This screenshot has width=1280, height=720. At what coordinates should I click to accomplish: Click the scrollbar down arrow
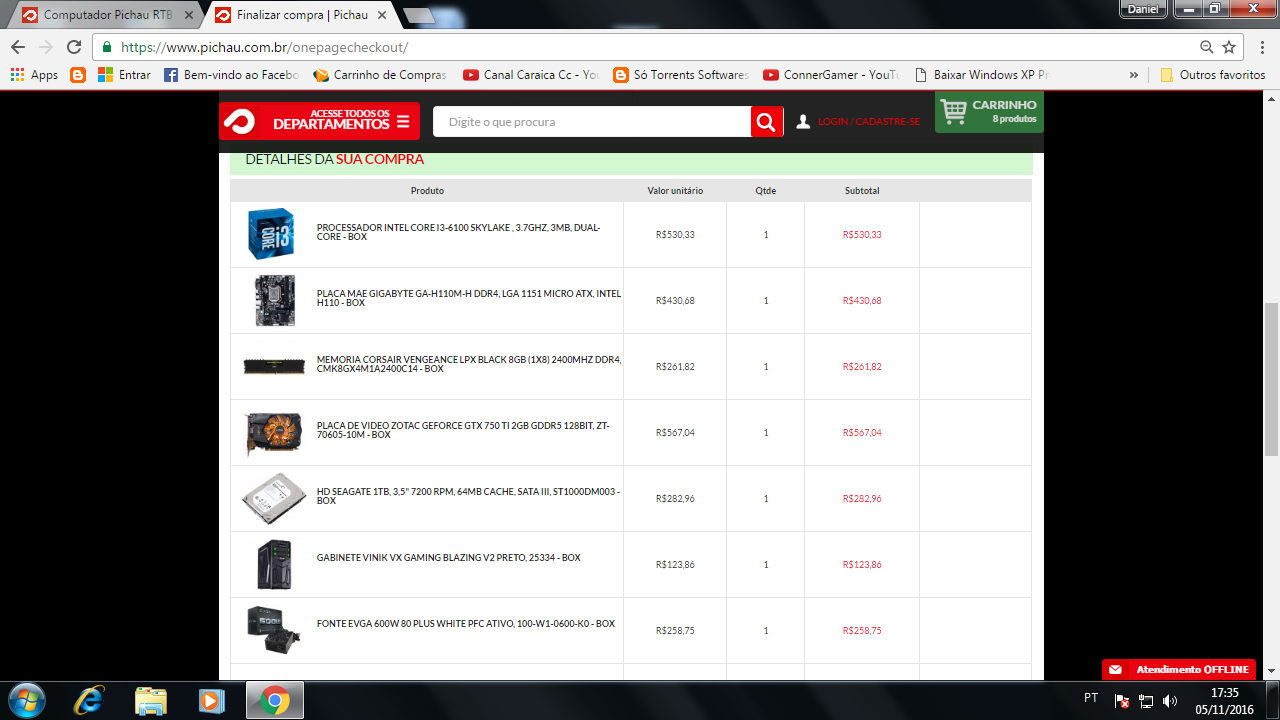(x=1272, y=671)
